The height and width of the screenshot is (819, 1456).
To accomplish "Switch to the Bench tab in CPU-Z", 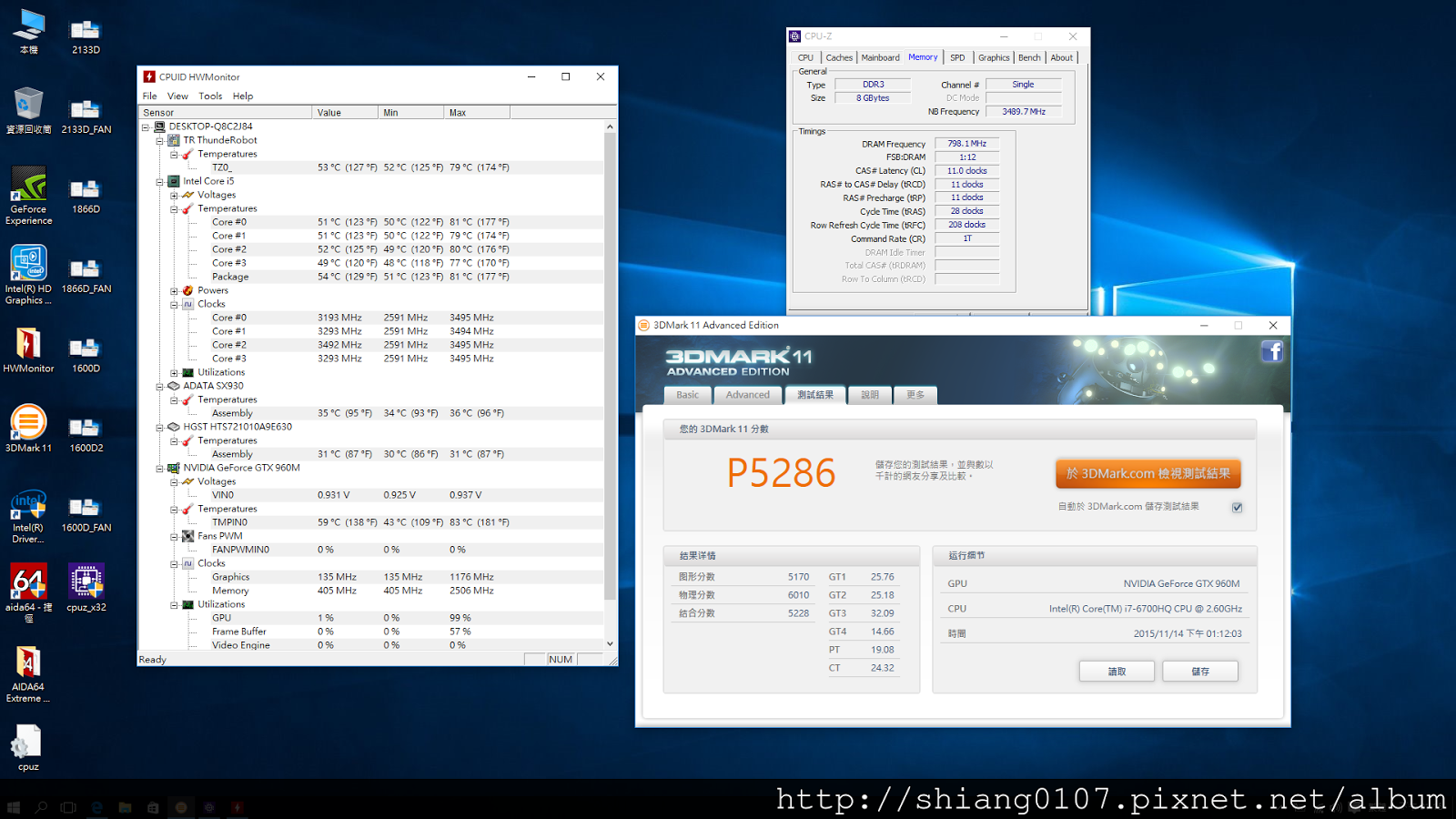I will pyautogui.click(x=1029, y=57).
